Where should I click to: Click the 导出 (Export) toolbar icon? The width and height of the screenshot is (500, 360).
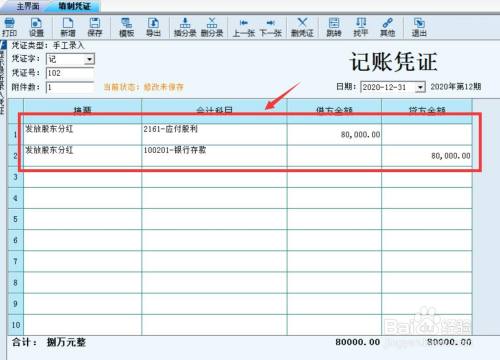tap(153, 27)
